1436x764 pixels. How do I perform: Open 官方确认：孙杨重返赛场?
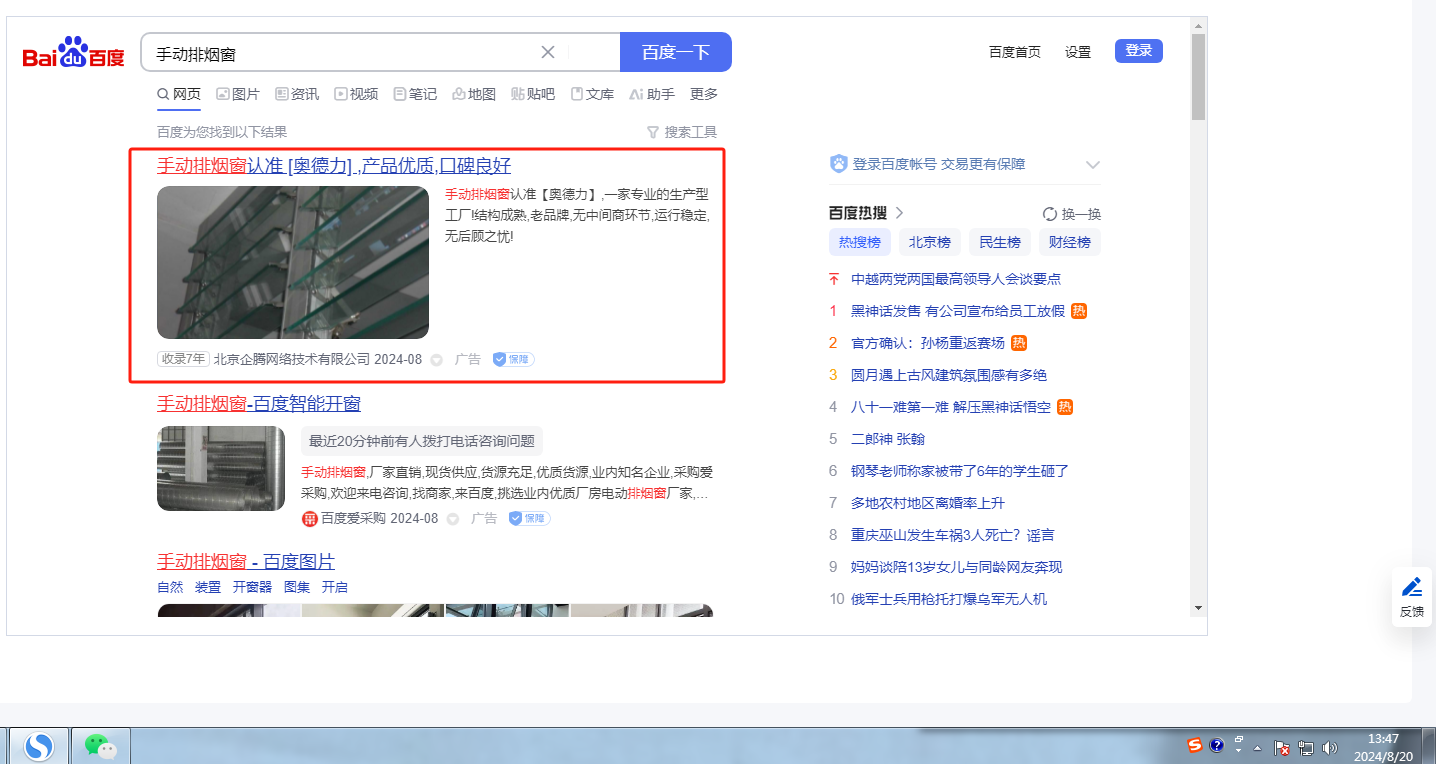pos(928,343)
